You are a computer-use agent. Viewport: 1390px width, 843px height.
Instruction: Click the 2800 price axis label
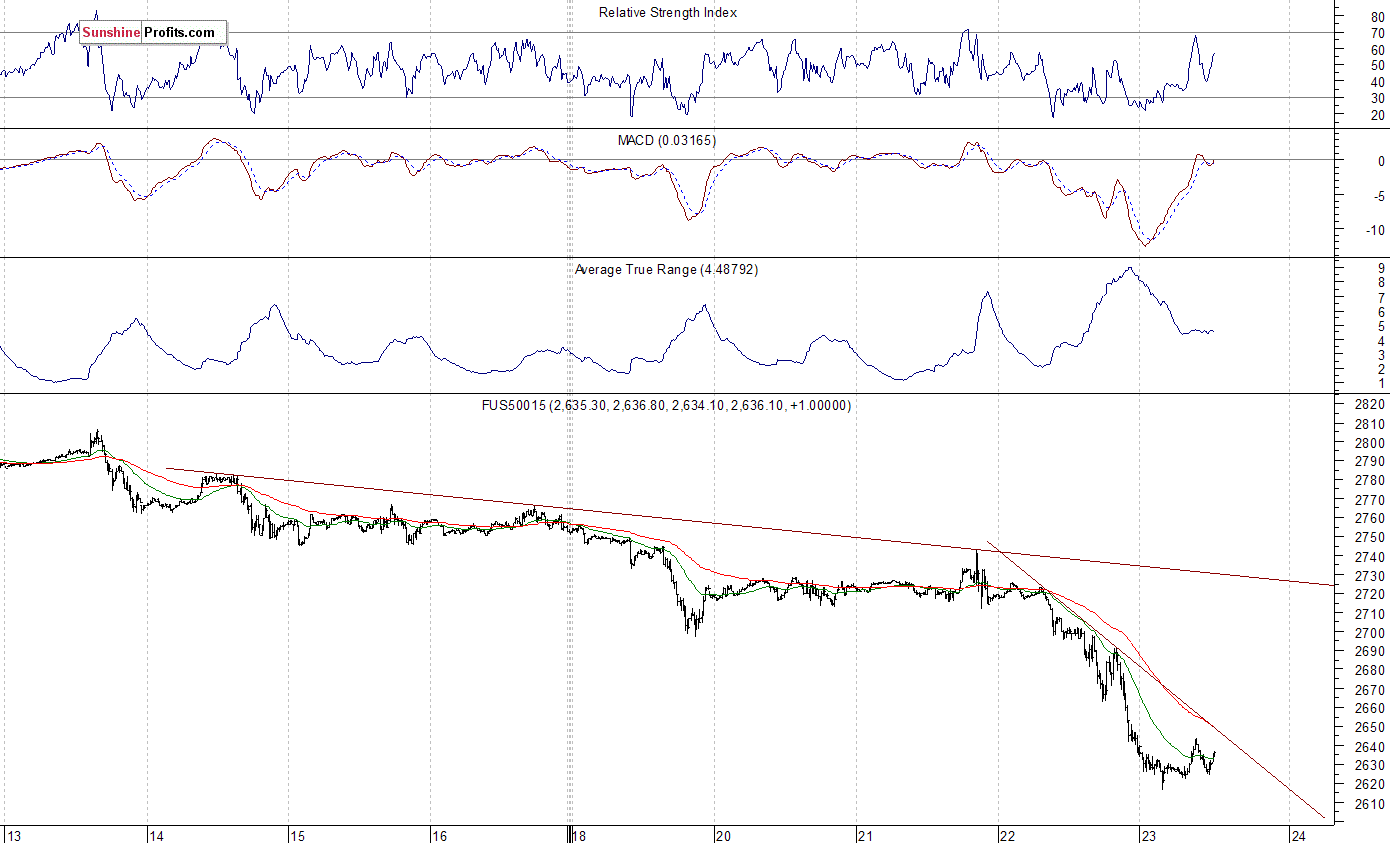(1369, 443)
